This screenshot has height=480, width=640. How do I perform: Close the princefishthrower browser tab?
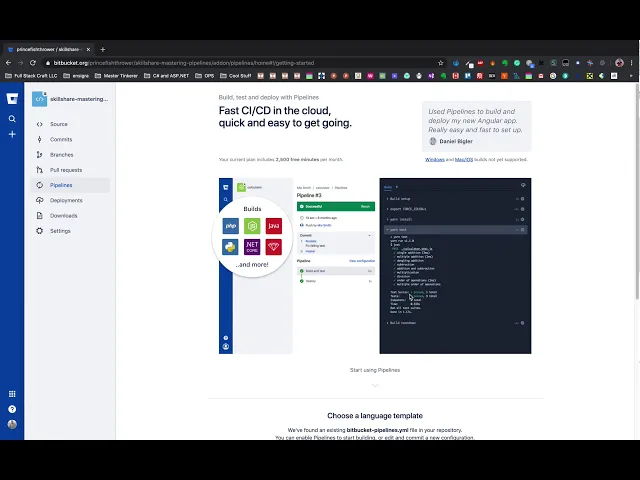(88, 49)
